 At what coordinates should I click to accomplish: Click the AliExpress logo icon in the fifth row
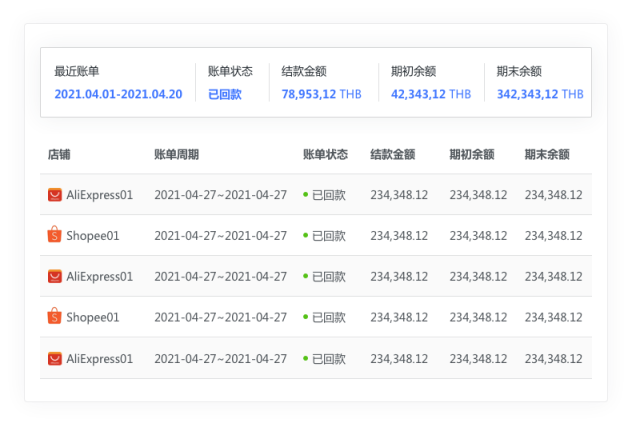pyautogui.click(x=54, y=358)
